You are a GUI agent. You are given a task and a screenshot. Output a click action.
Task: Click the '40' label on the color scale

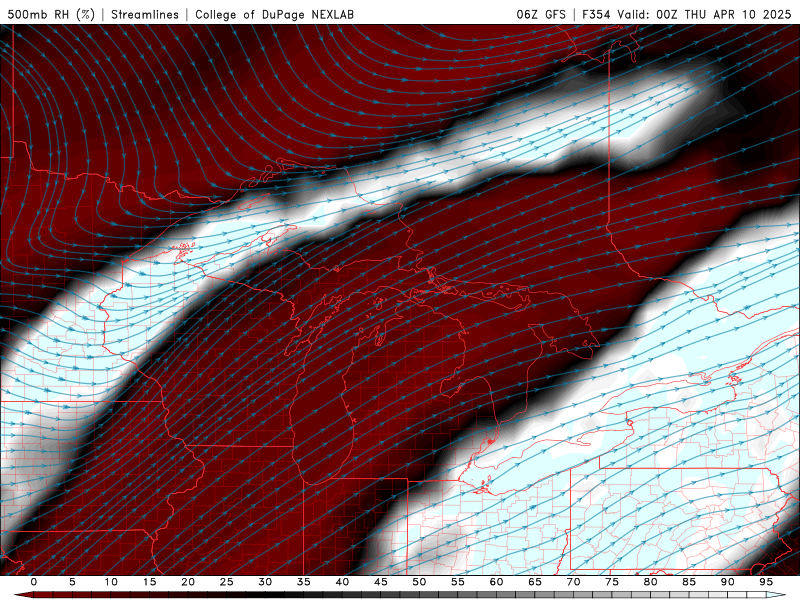coord(342,582)
